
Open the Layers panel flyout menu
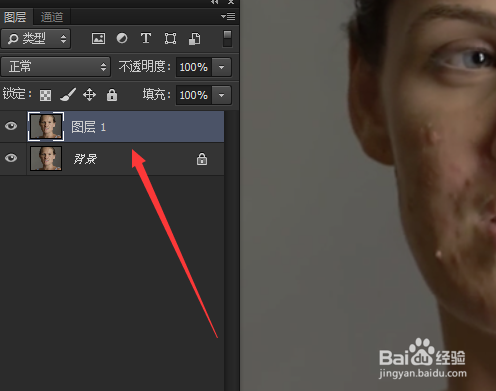[x=228, y=16]
